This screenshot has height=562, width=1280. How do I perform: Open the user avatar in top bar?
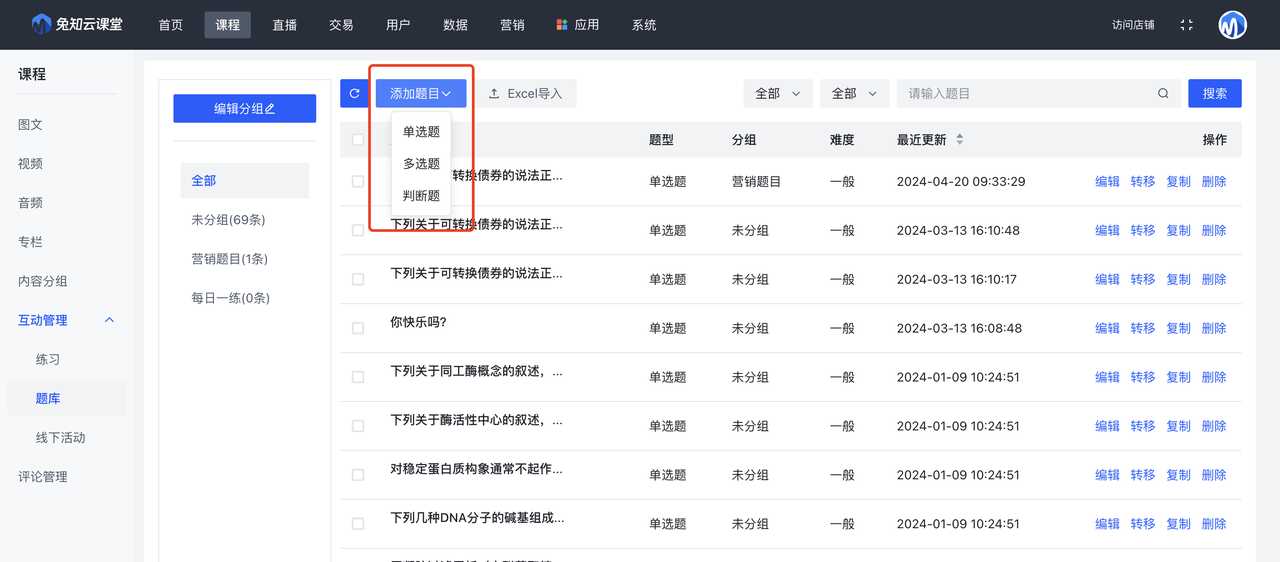point(1232,25)
